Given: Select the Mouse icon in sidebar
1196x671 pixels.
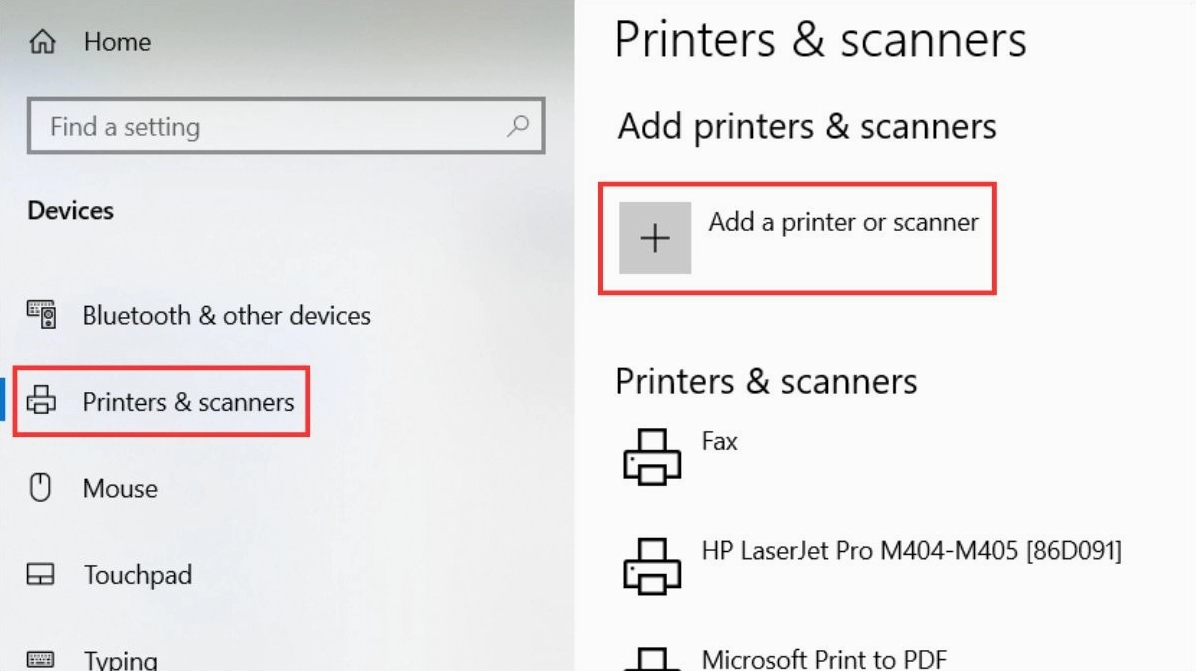Looking at the screenshot, I should tap(41, 488).
